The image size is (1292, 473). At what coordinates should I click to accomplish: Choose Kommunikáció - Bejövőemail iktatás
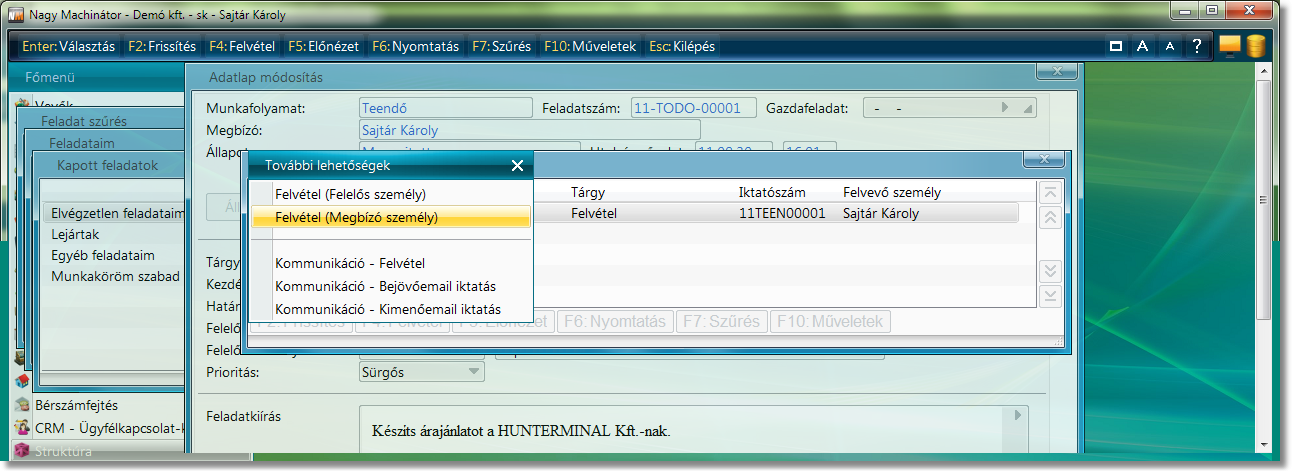pos(390,286)
